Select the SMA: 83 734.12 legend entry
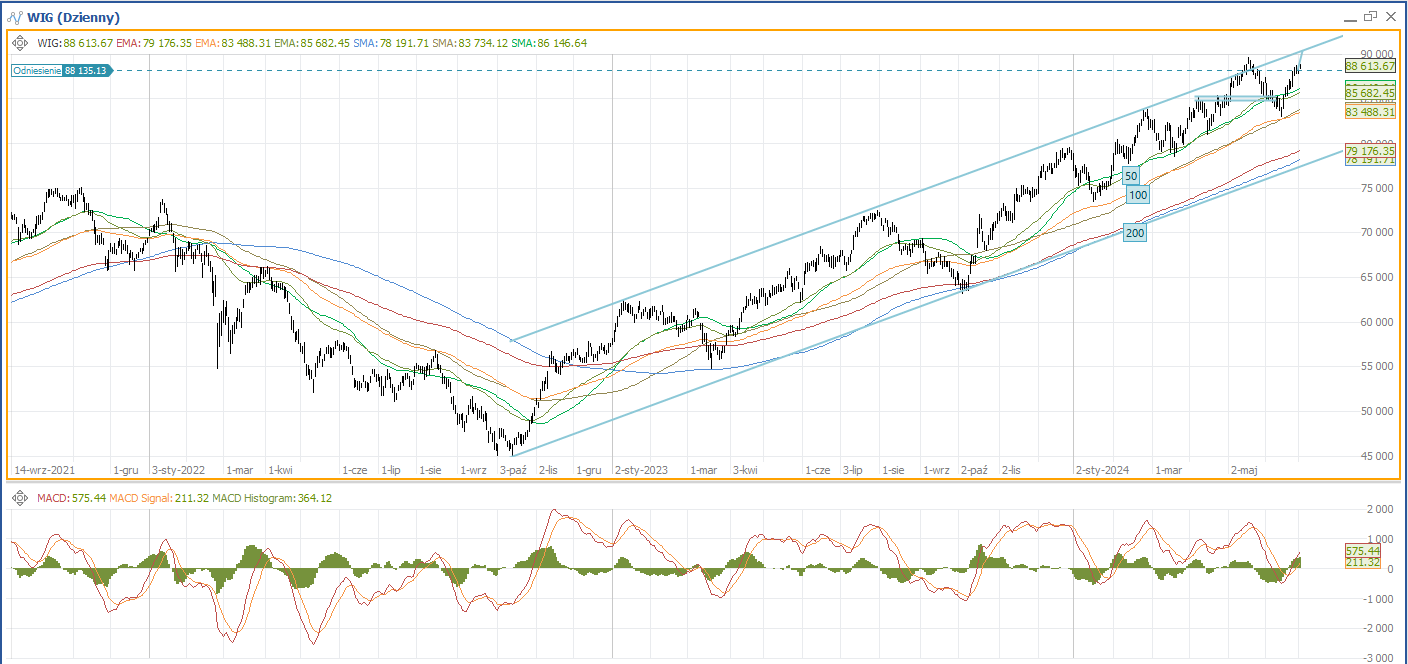The height and width of the screenshot is (664, 1408). [470, 43]
